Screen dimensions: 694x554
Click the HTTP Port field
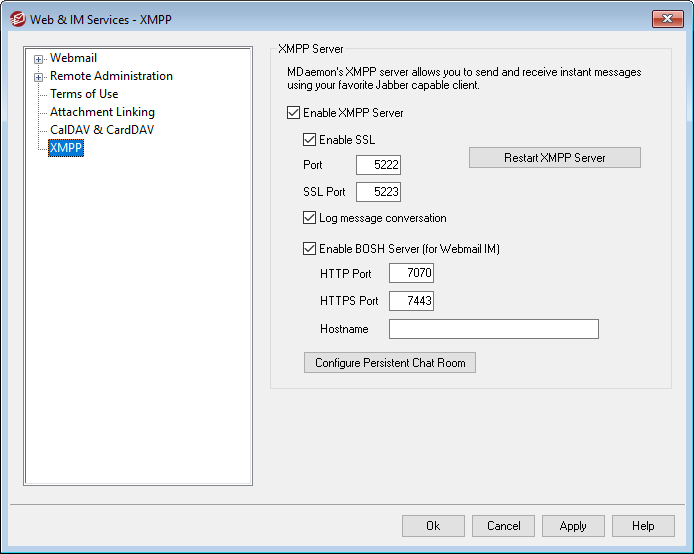411,273
